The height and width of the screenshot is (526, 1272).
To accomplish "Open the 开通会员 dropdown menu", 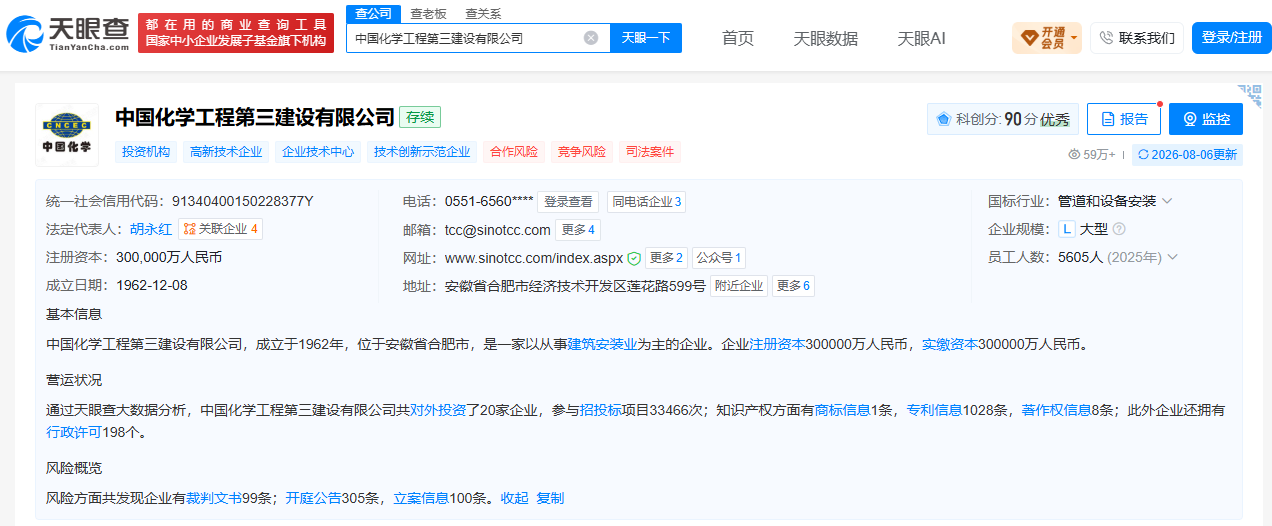I will (x=1047, y=38).
